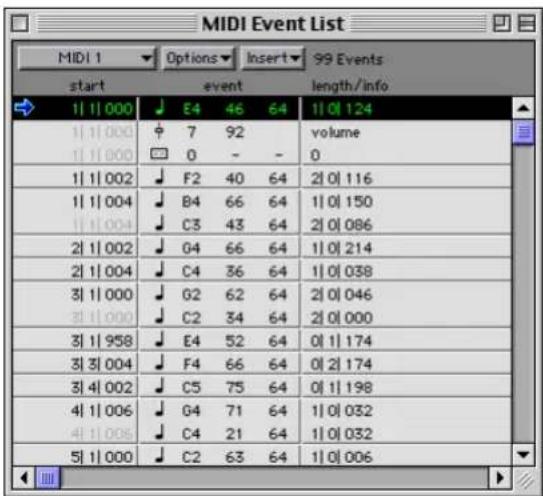Image resolution: width=543 pixels, height=496 pixels.
Task: Click the vertical scrollbar thumb
Action: click(523, 132)
